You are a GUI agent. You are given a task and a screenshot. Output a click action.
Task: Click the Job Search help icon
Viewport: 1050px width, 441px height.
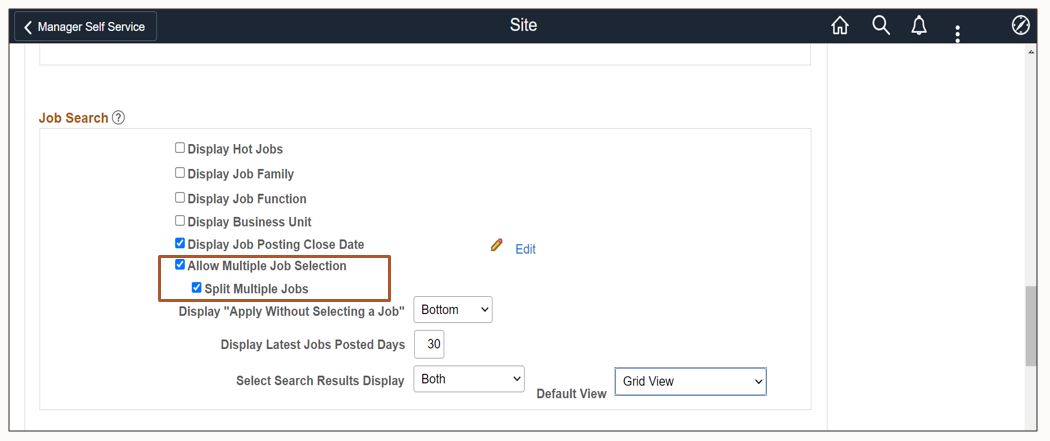(119, 118)
